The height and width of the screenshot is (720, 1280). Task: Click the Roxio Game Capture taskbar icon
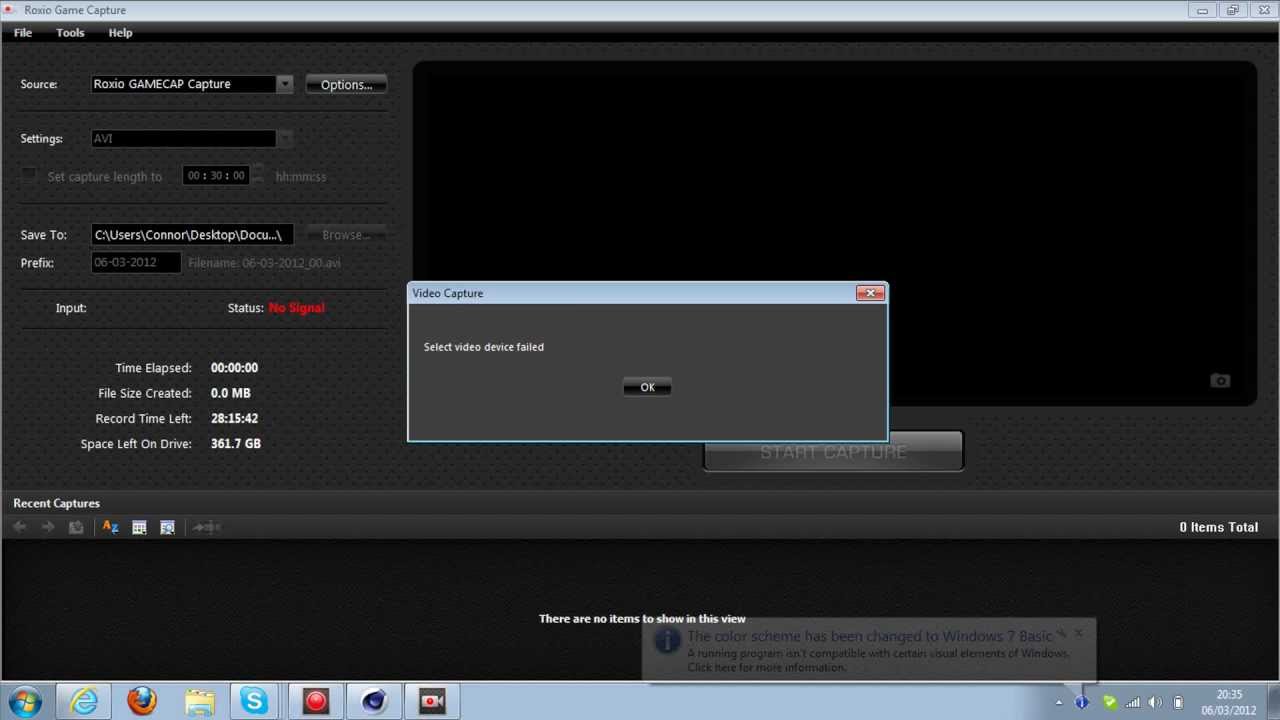tap(432, 701)
